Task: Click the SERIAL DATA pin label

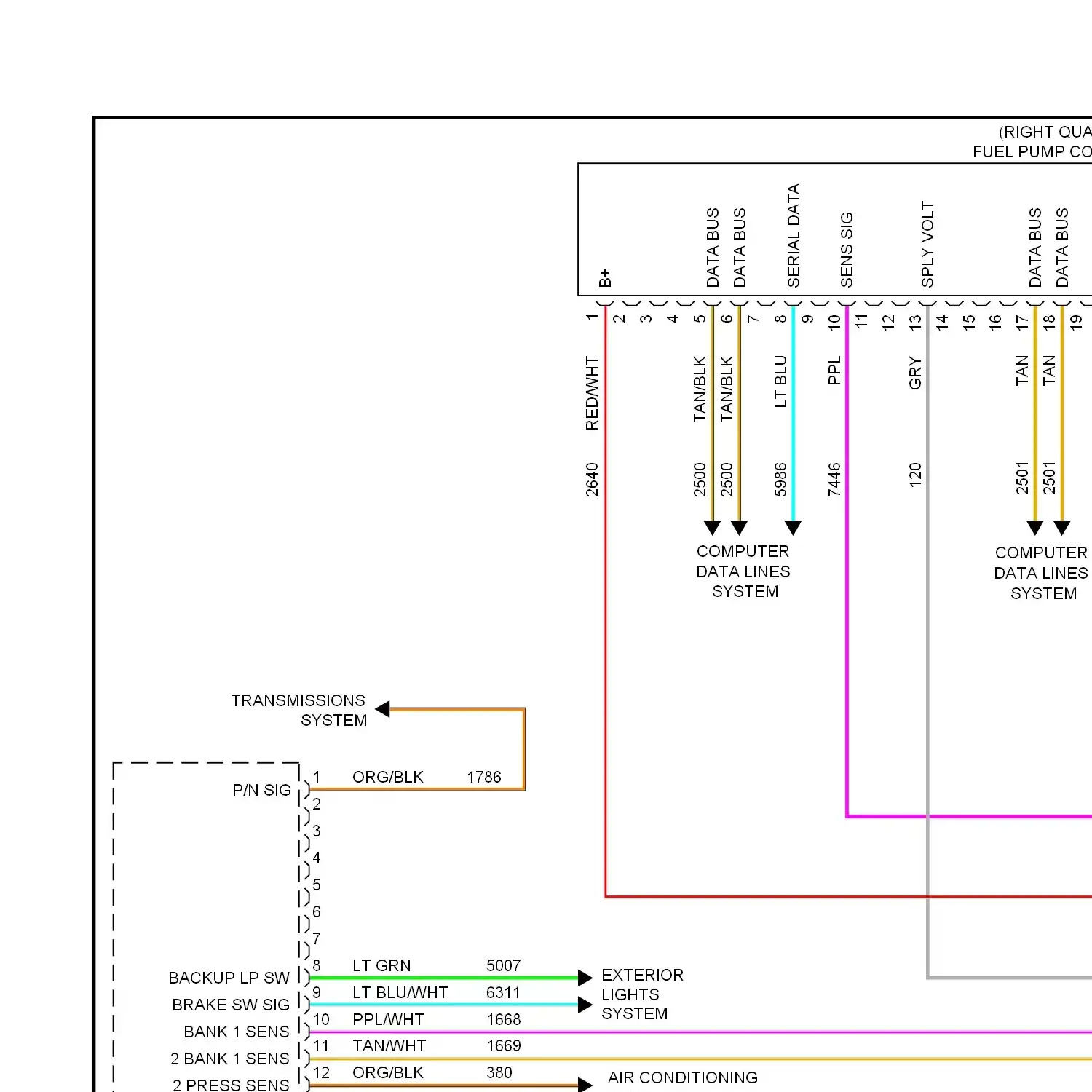Action: [x=794, y=236]
